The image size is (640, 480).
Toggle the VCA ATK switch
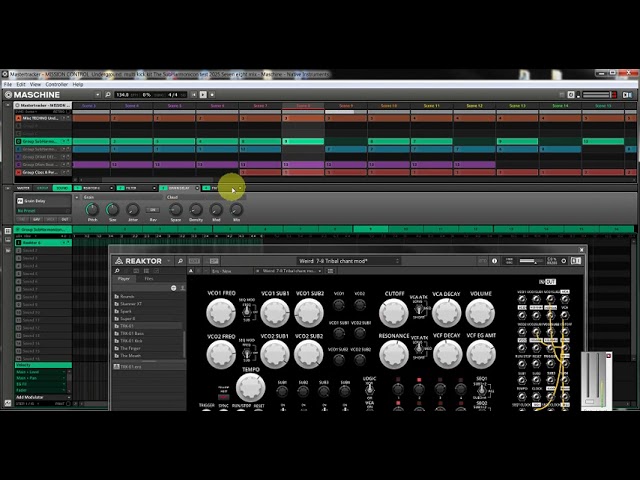[419, 309]
